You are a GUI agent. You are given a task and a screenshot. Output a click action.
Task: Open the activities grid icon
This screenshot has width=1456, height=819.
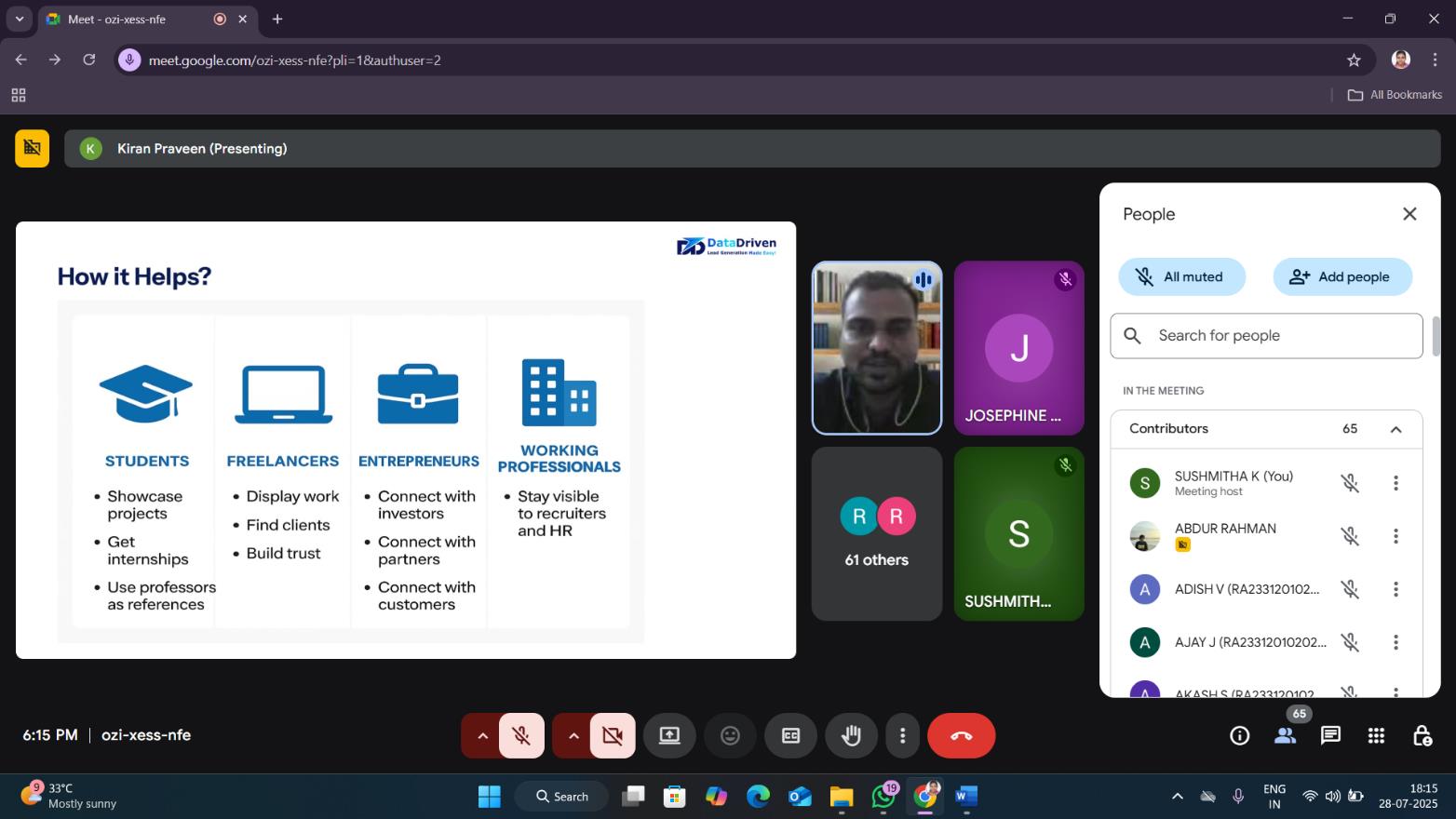tap(1376, 735)
